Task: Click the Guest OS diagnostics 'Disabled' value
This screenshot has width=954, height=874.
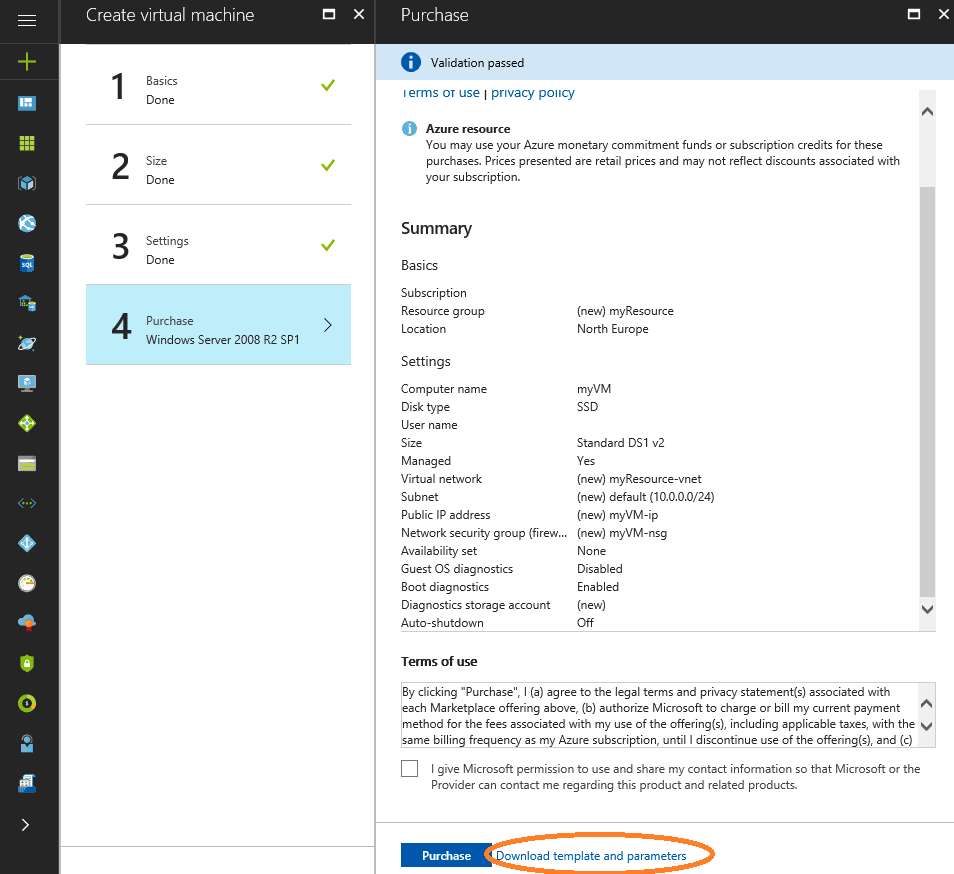Action: 599,569
